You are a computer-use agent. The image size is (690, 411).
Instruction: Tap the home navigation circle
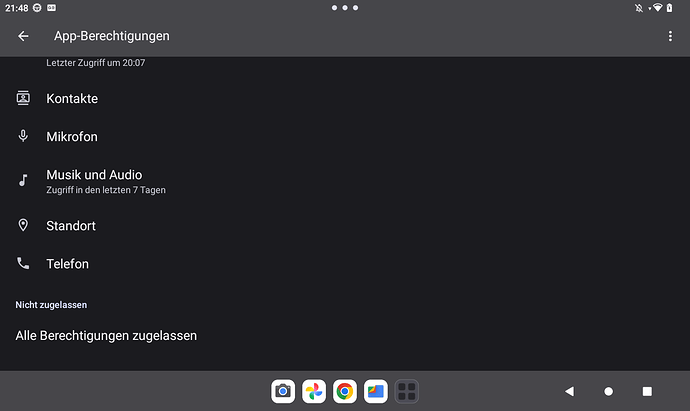point(608,391)
